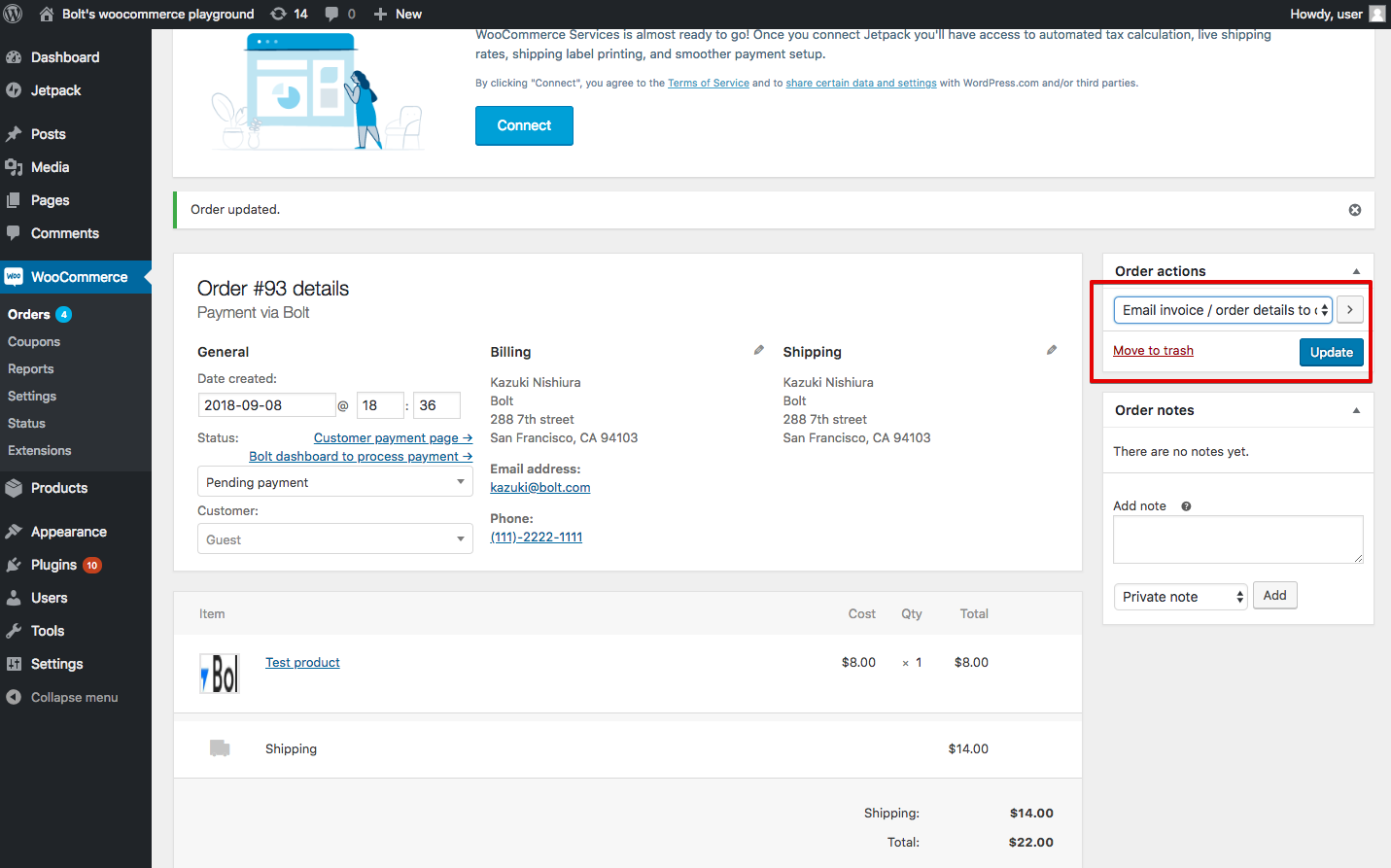Open the updates icon showing 14
The image size is (1391, 868).
coord(278,14)
